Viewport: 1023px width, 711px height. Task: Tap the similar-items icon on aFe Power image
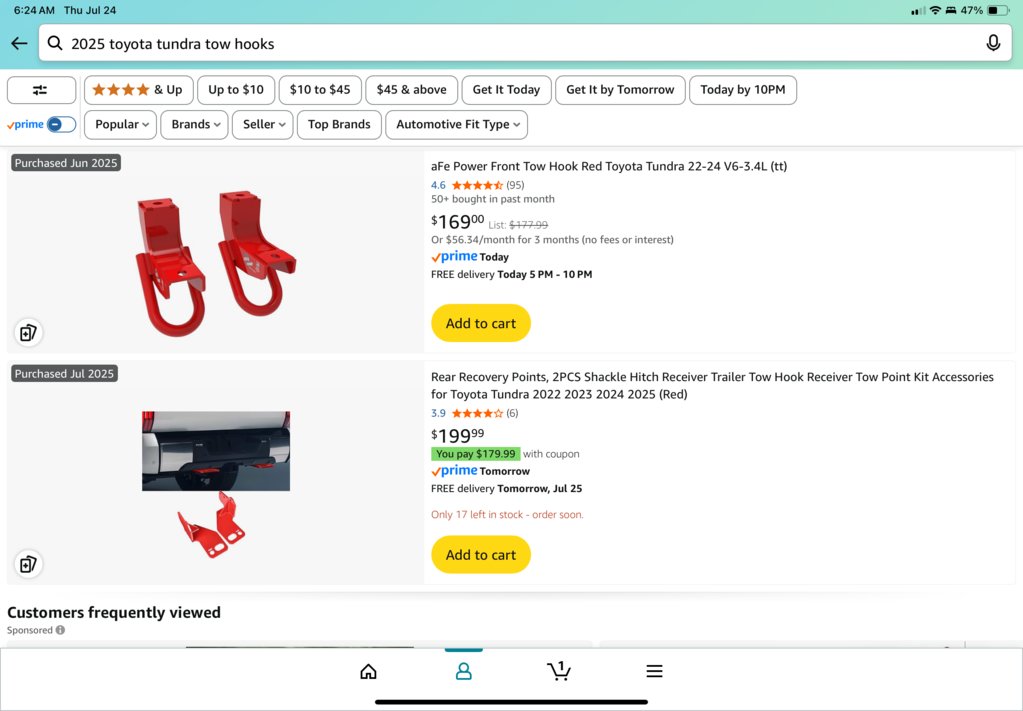(28, 333)
